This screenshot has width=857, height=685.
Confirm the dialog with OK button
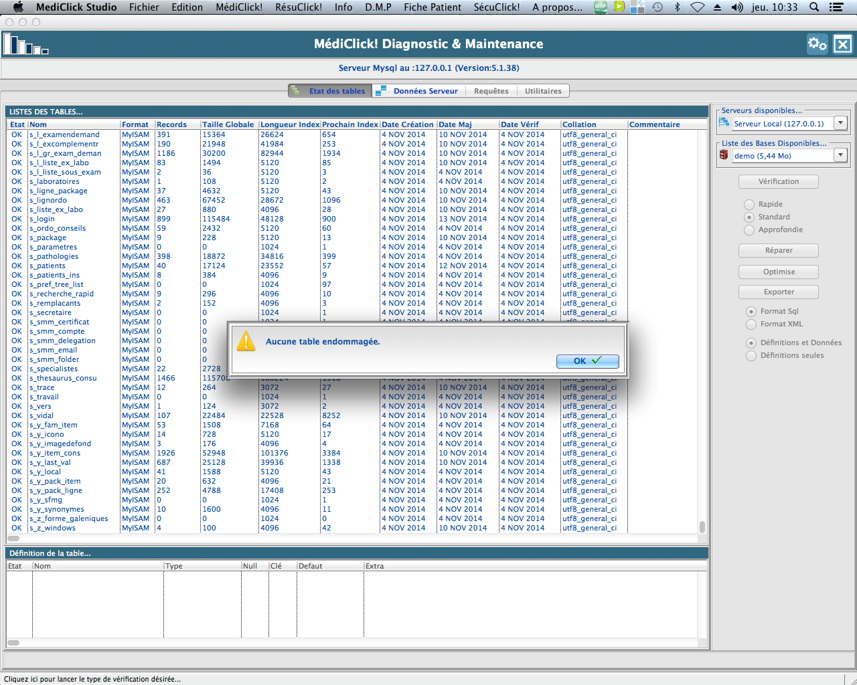pos(587,361)
